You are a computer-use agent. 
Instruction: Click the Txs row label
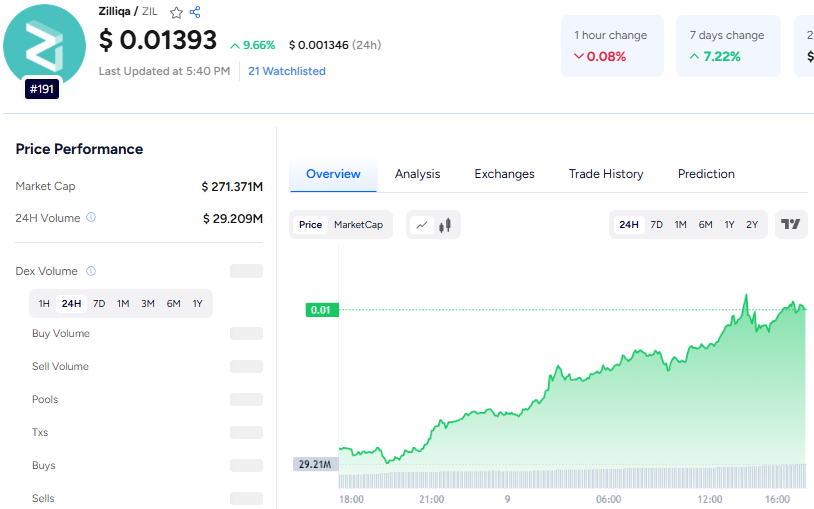(x=40, y=432)
